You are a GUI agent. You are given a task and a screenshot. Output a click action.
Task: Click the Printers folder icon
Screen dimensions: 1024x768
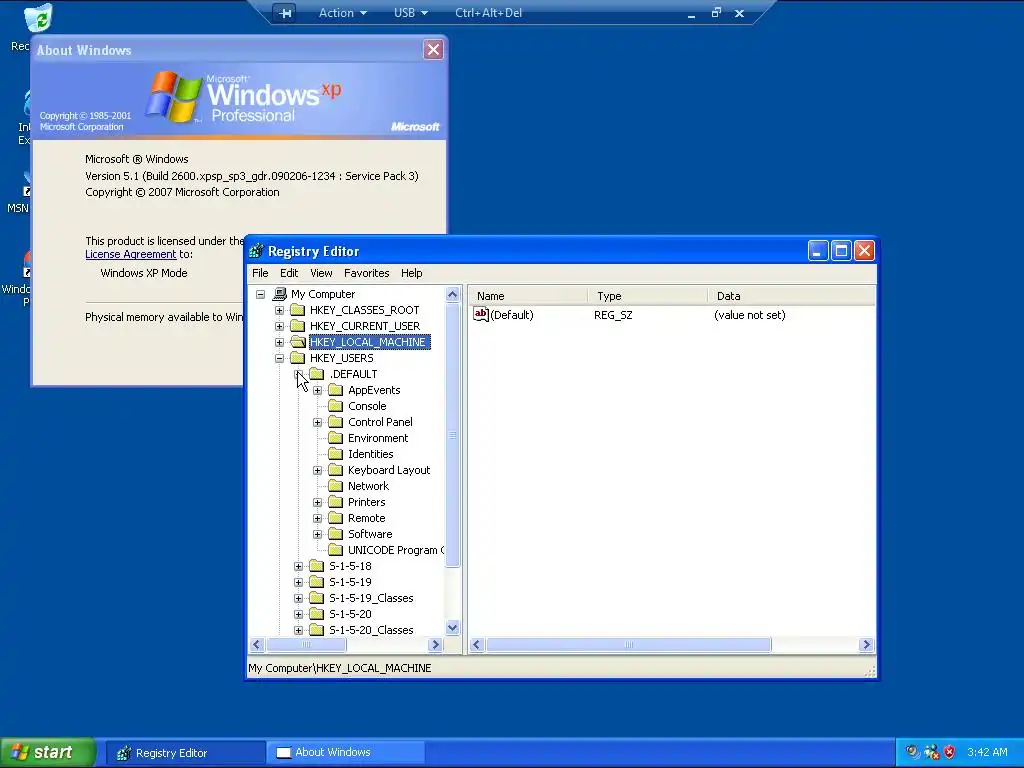click(x=336, y=502)
